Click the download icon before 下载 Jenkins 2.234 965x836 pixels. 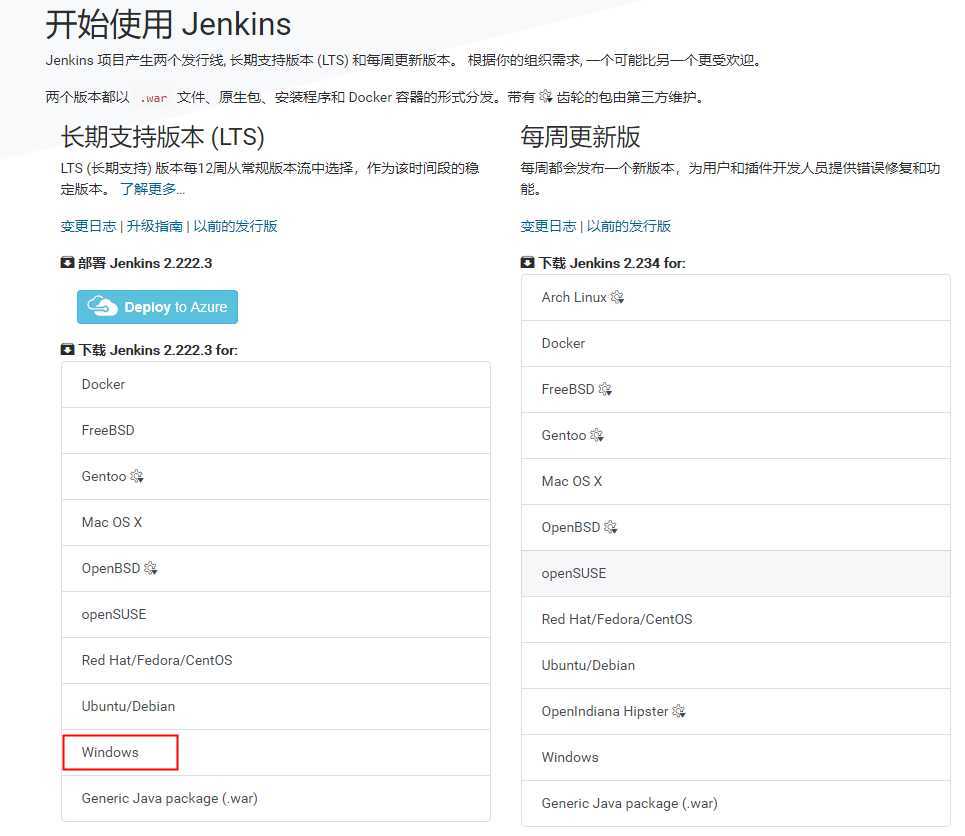click(527, 263)
